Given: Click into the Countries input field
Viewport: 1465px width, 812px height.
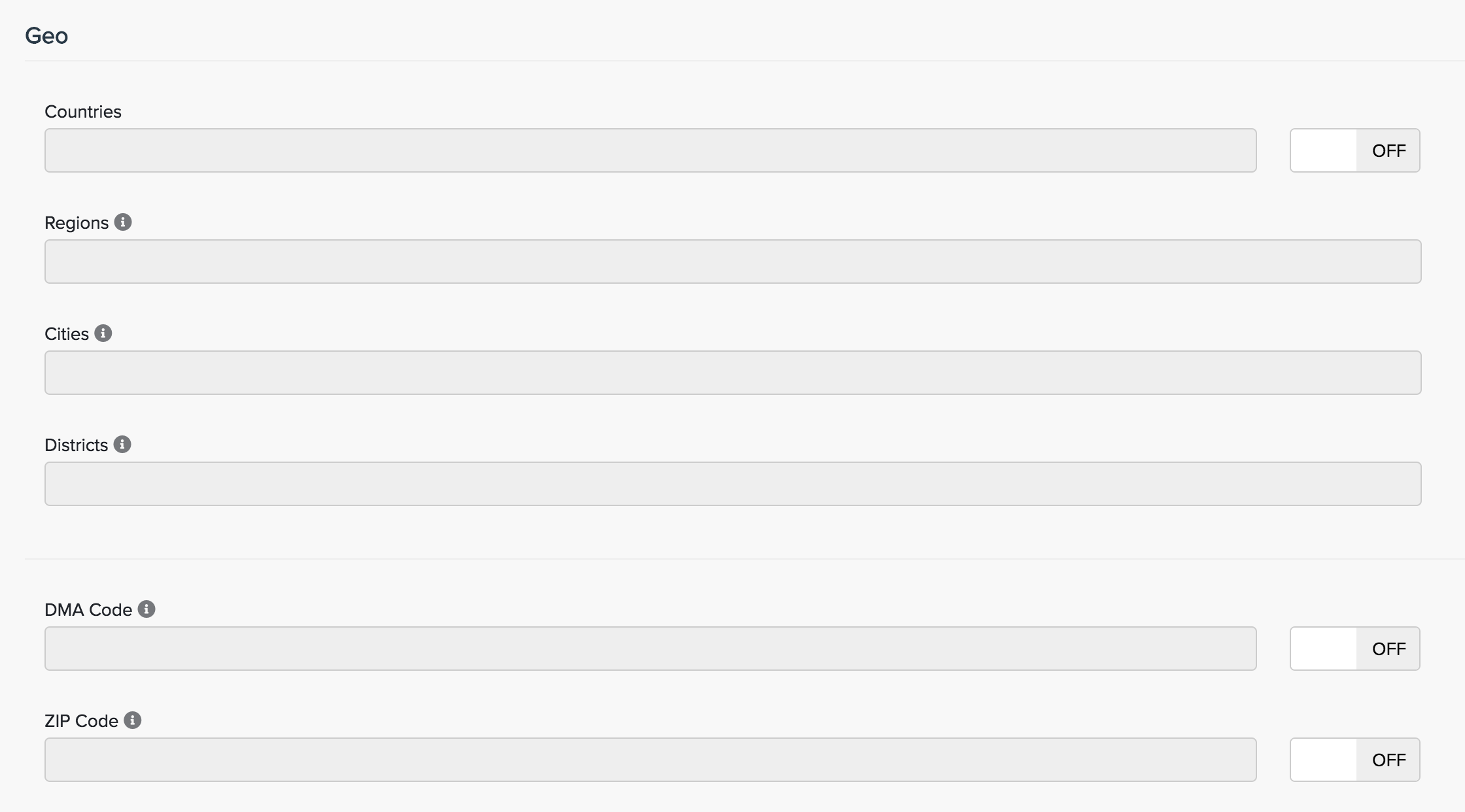Looking at the screenshot, I should (650, 150).
